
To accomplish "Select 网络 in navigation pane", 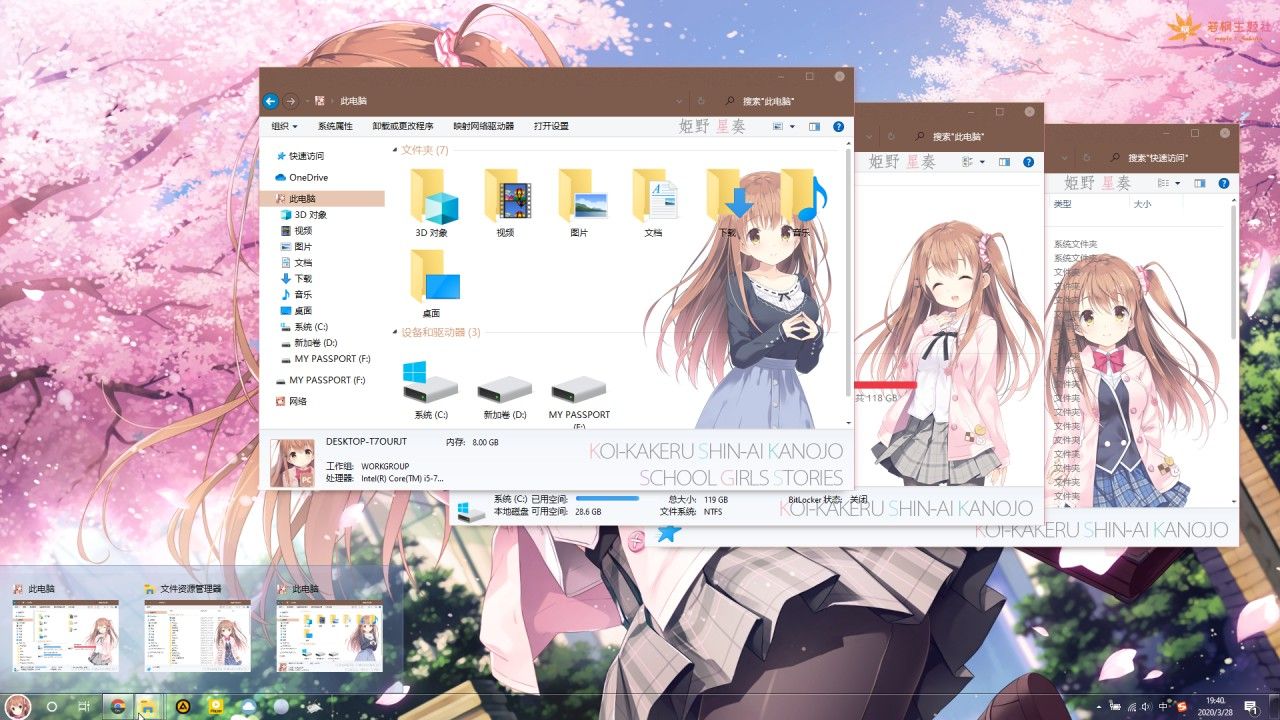I will (x=291, y=401).
